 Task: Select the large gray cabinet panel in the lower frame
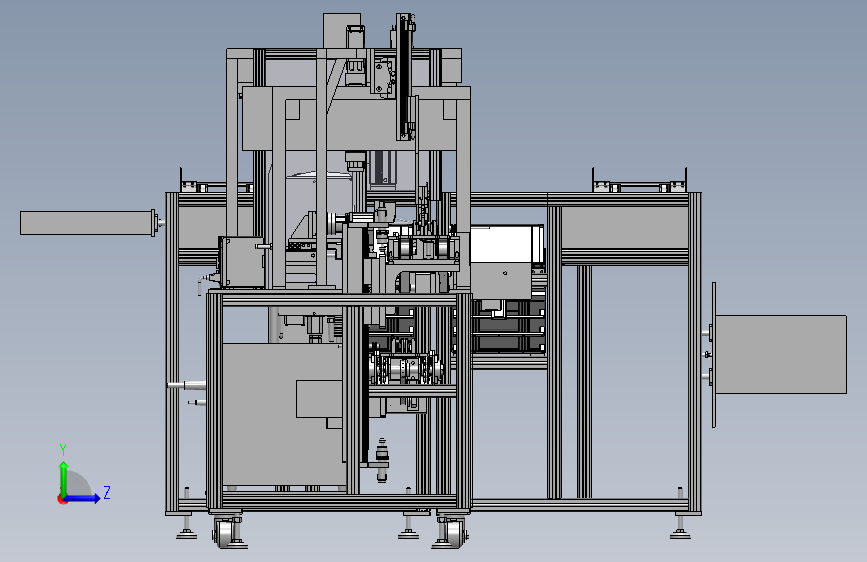[x=282, y=415]
